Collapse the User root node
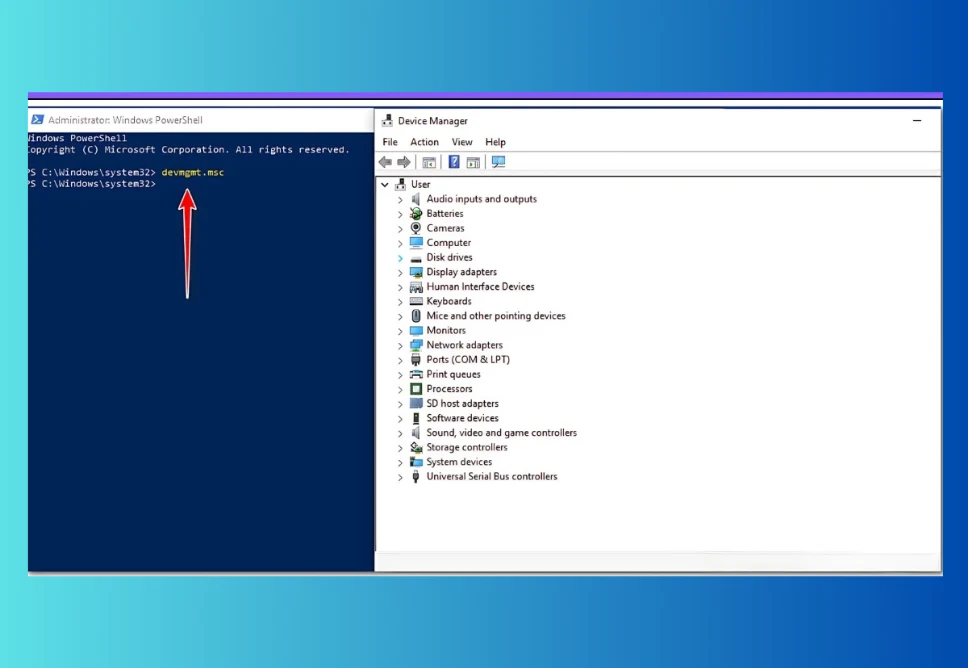 coord(385,185)
